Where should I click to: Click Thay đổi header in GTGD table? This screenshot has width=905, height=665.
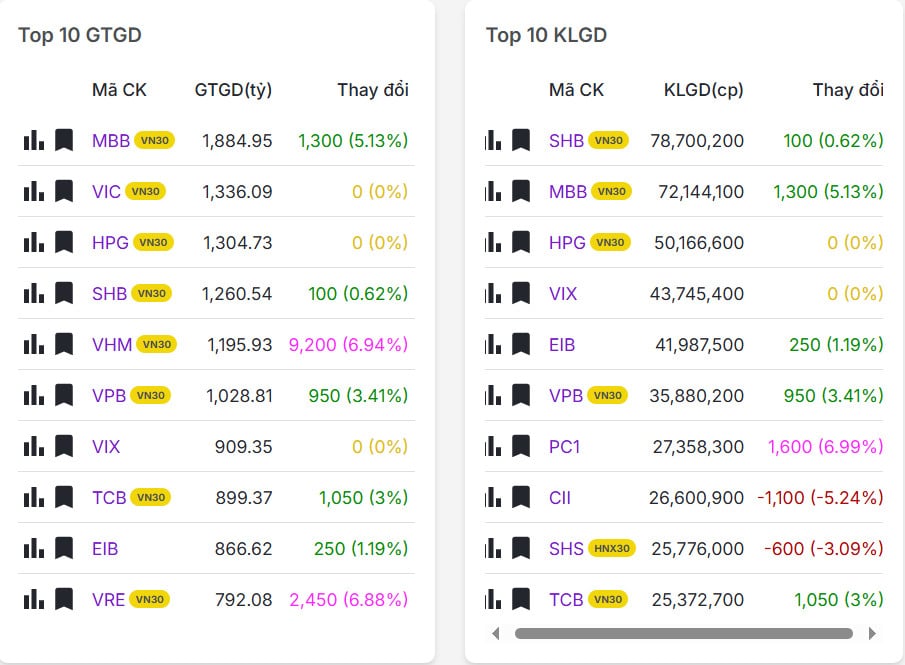click(x=373, y=90)
